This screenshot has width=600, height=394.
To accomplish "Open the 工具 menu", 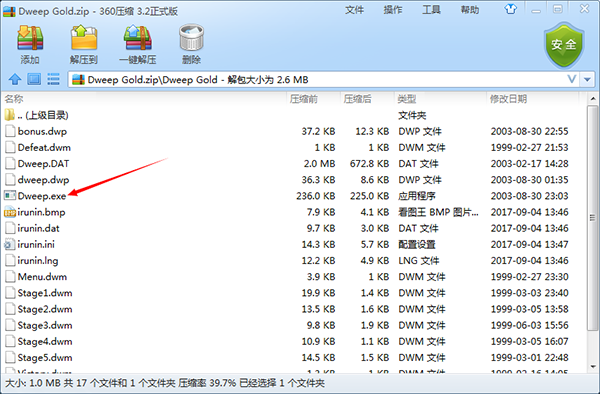I will [431, 10].
